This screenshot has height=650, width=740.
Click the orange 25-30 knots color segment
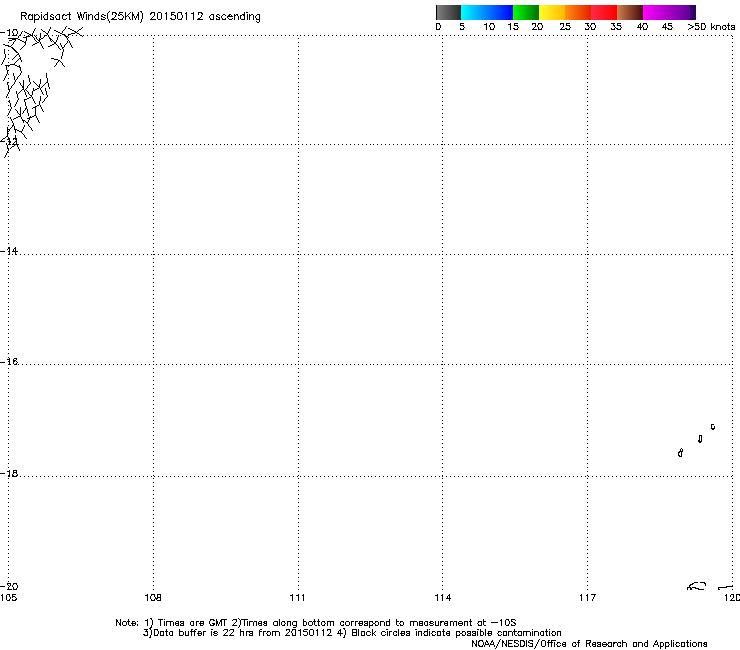(578, 12)
